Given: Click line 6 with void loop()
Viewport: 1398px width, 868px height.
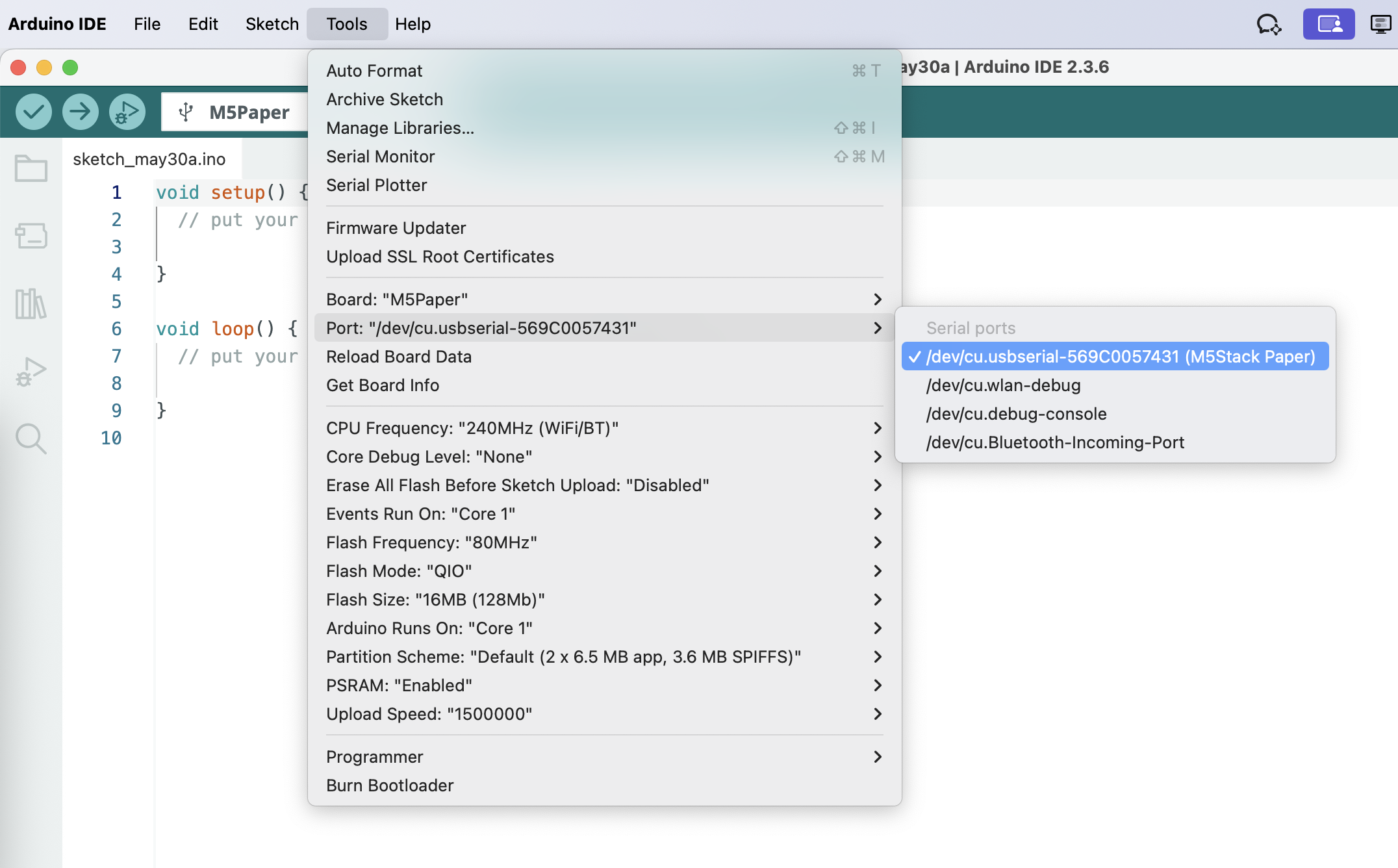Looking at the screenshot, I should coord(227,329).
